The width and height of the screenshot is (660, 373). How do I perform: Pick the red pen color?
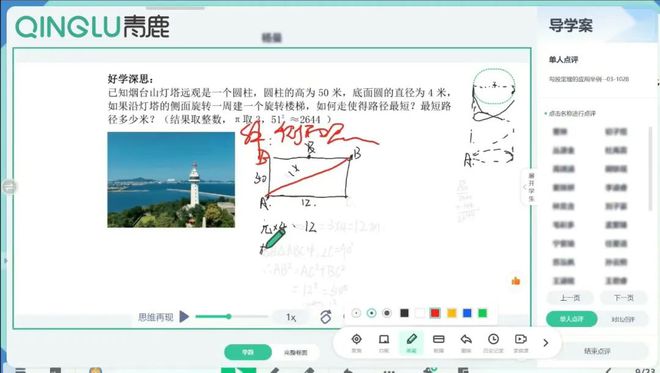[x=435, y=313]
